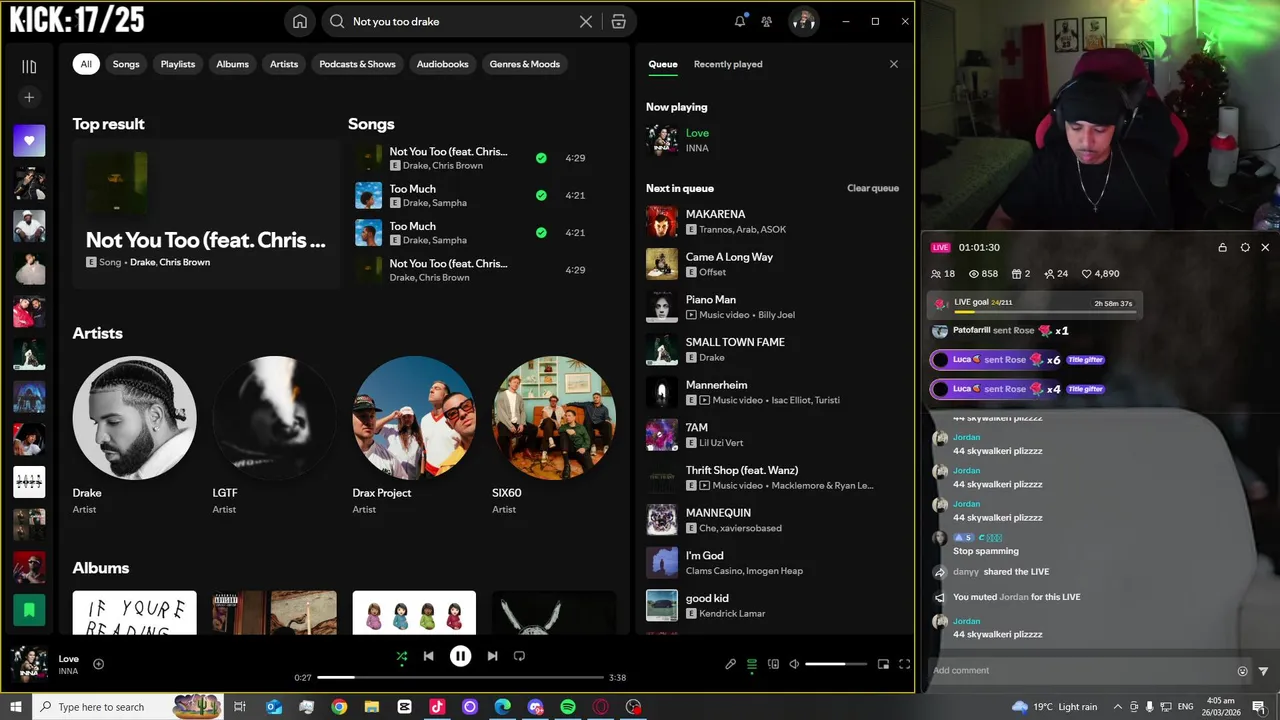This screenshot has width=1280, height=720.
Task: Clear the search field with the X
Action: click(586, 22)
